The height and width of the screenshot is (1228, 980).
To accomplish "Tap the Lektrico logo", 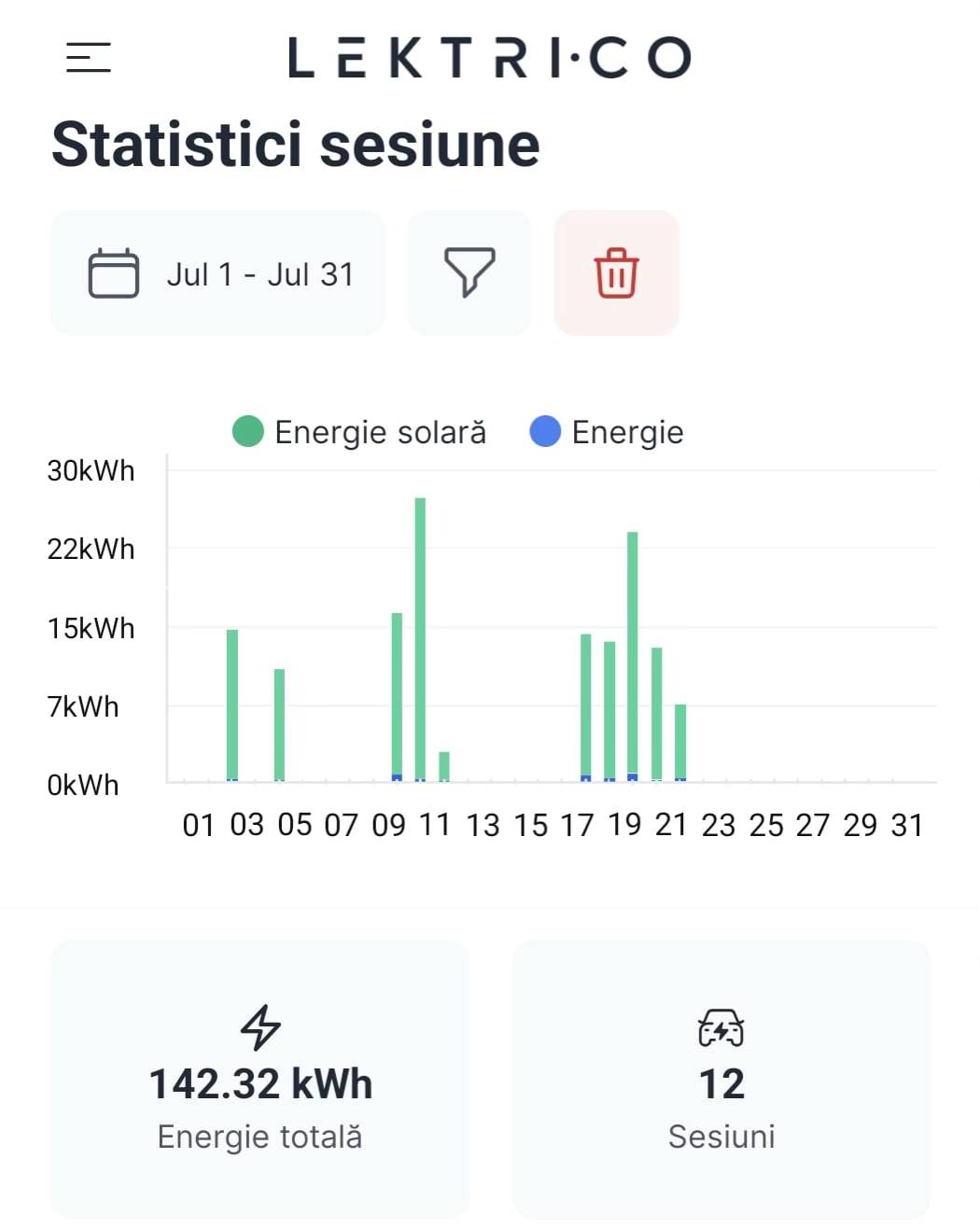I will click(x=489, y=57).
